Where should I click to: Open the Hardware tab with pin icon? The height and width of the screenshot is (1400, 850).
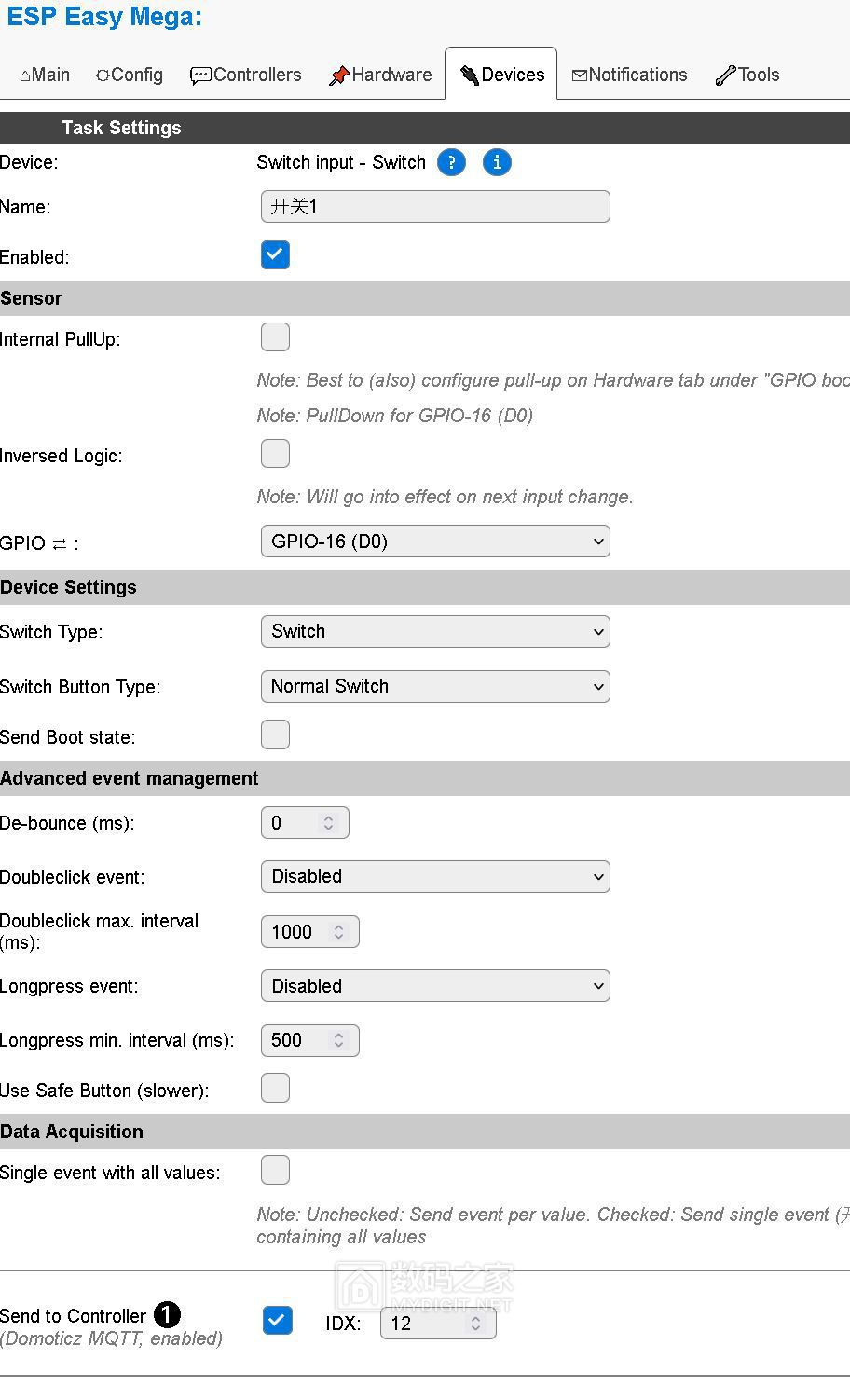point(380,75)
